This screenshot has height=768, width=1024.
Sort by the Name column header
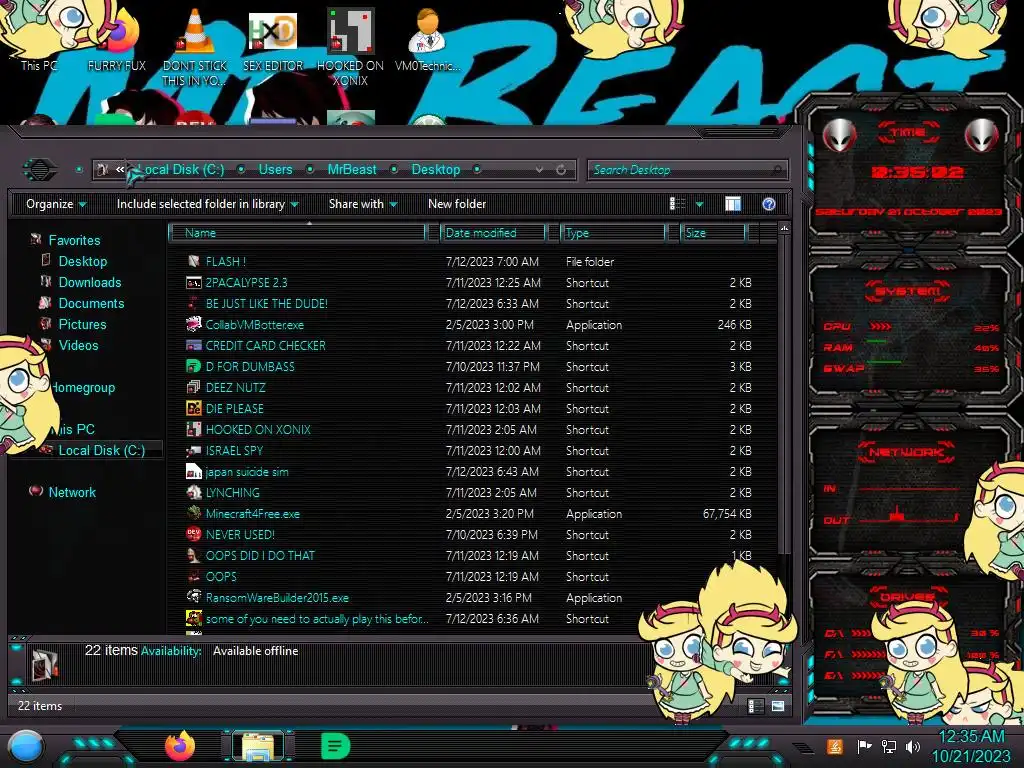[x=297, y=232]
